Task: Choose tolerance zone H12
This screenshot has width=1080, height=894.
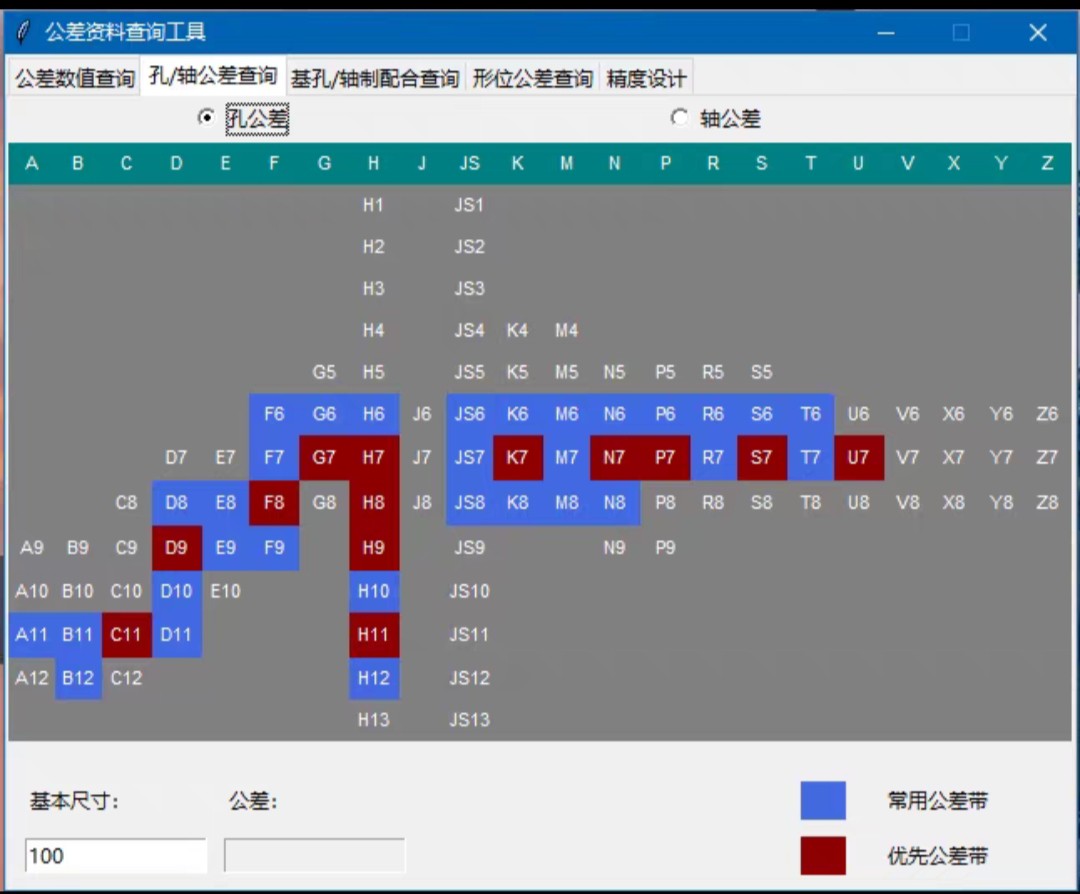Action: [373, 678]
